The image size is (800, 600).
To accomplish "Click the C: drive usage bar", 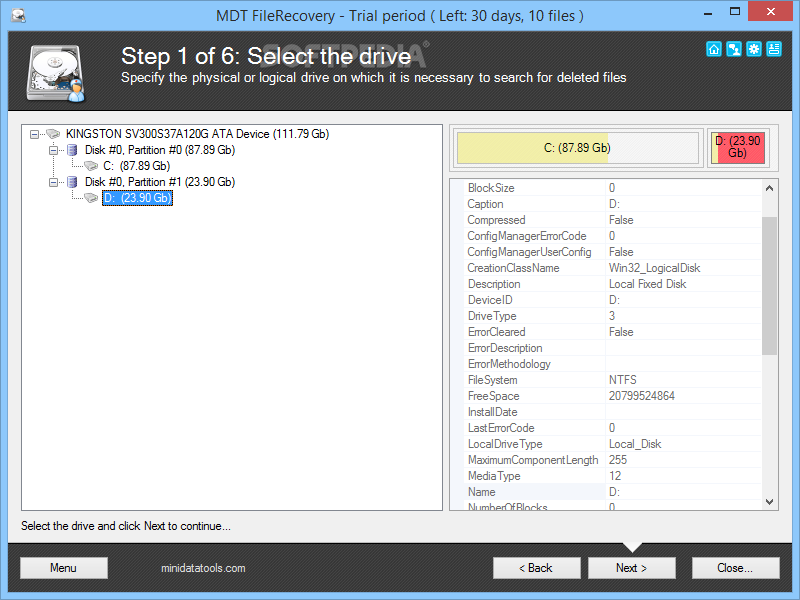I will tap(578, 148).
